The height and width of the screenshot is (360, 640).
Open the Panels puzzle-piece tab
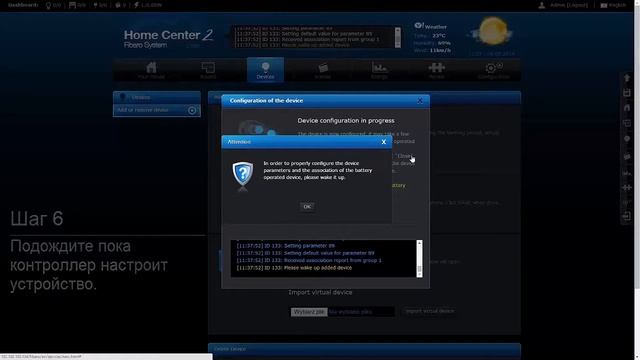pyautogui.click(x=436, y=70)
